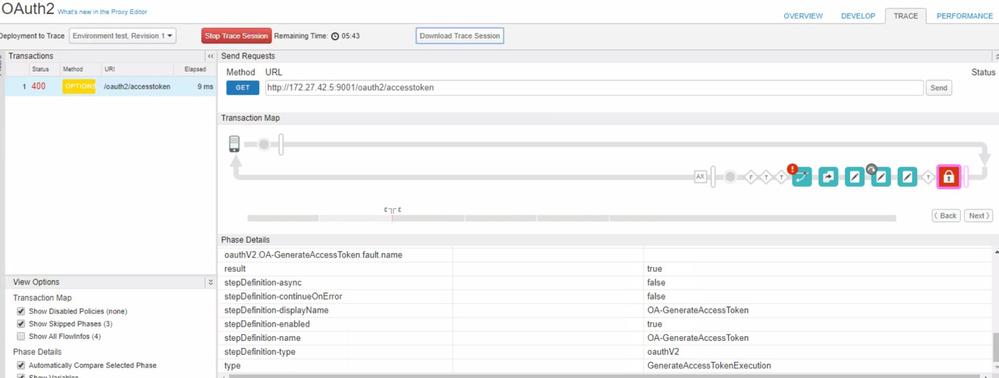Click the 05:43 remaining time value
999x378 pixels.
tap(350, 36)
